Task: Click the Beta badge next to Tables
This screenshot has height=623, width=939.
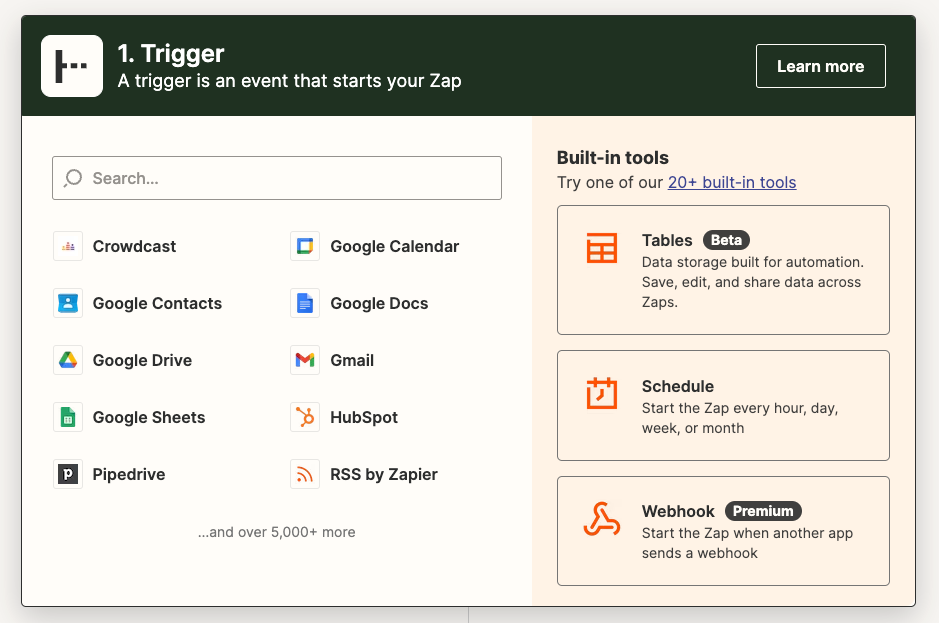Action: click(x=726, y=240)
